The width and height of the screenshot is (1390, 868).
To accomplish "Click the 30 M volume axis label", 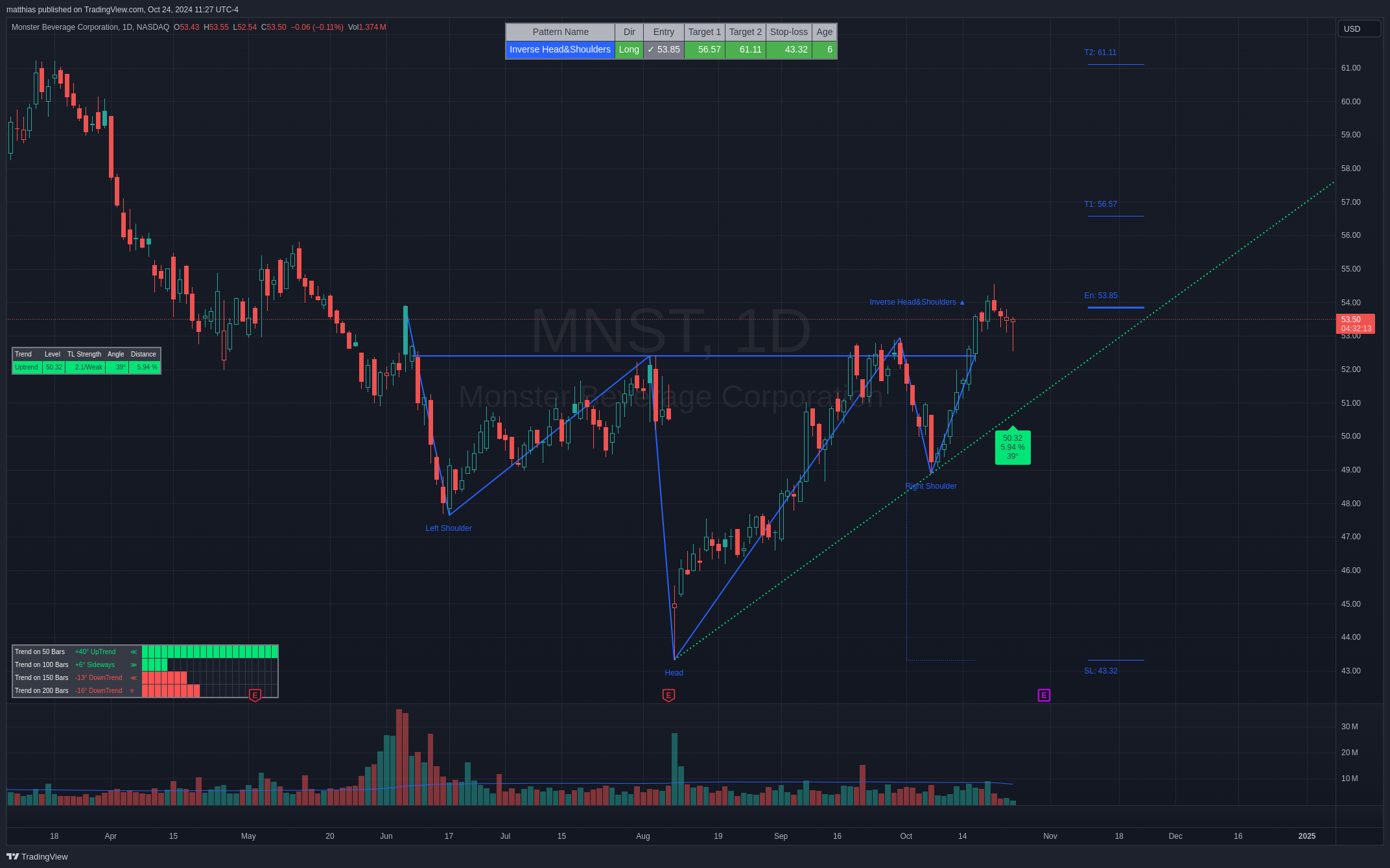I will click(x=1350, y=727).
